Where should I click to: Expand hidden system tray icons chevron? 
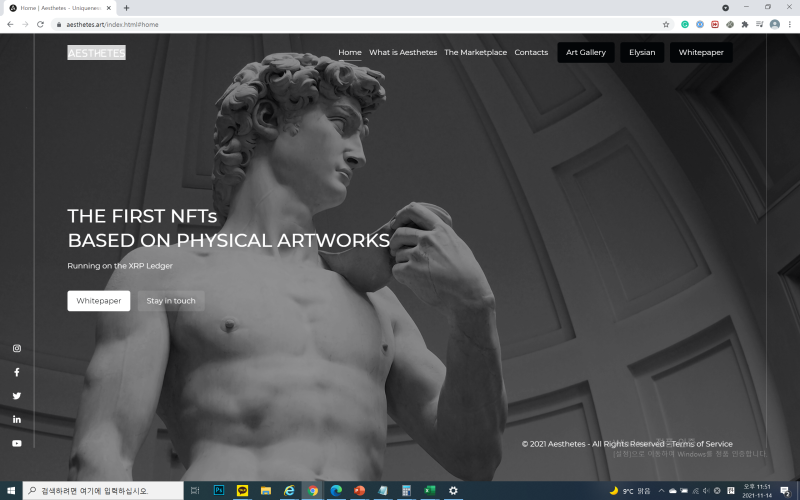[661, 491]
